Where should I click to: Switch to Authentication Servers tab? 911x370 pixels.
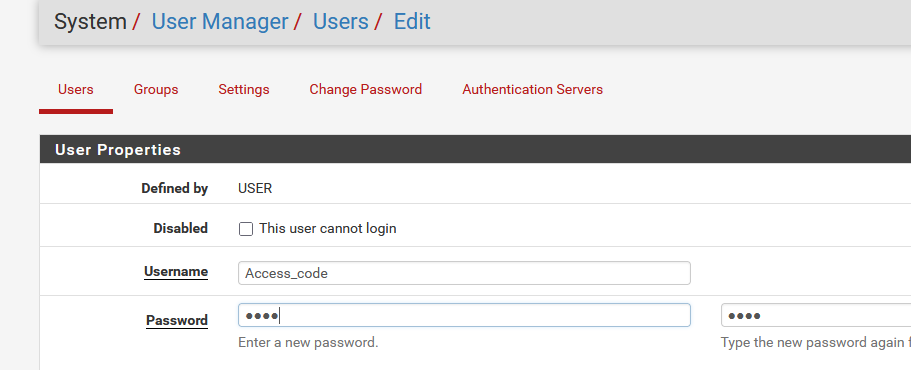coord(532,89)
